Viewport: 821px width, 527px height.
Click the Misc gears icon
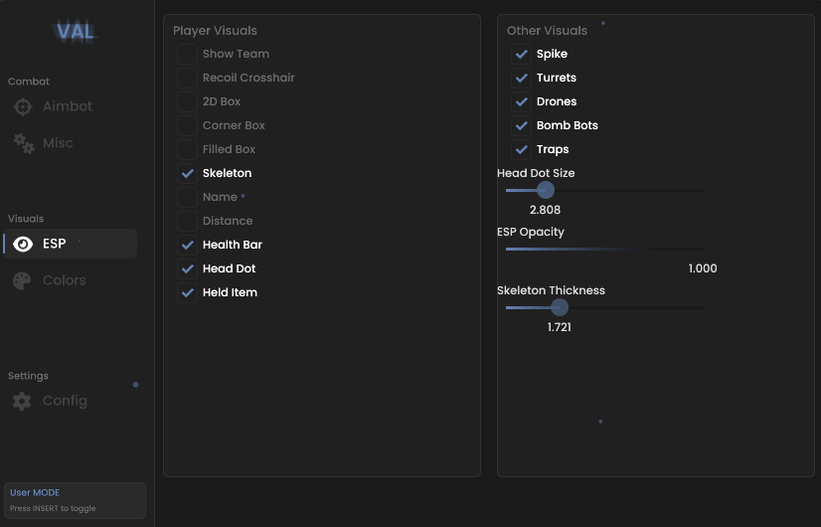(24, 143)
